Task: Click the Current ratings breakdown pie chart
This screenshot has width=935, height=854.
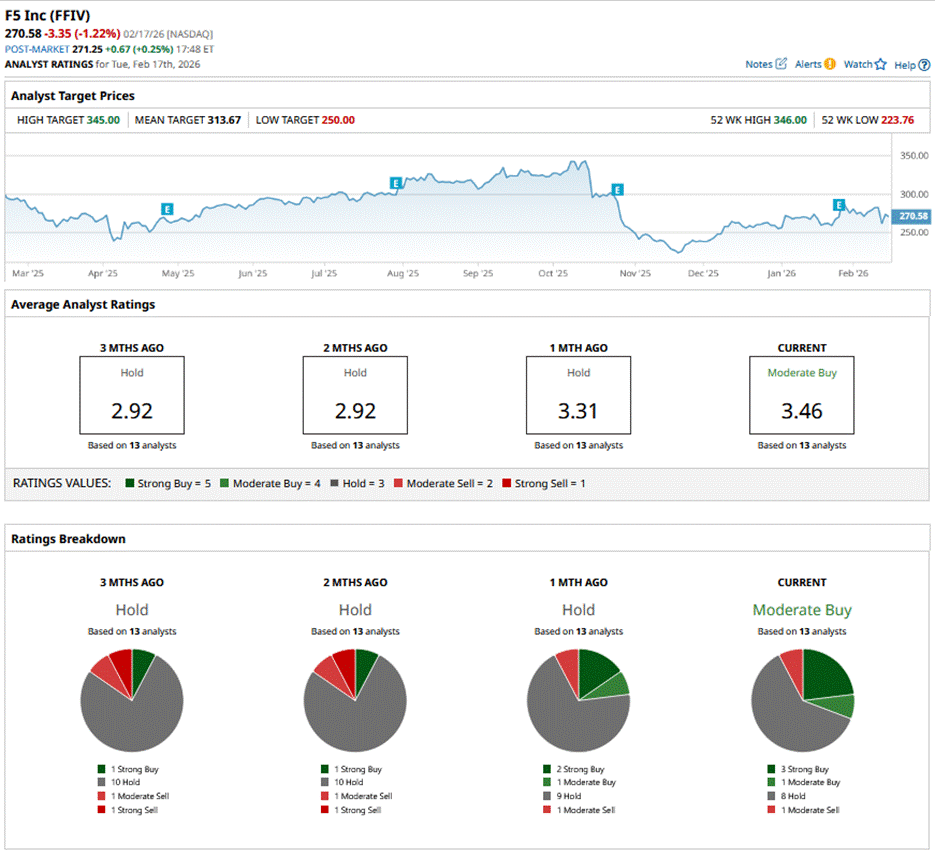Action: click(x=802, y=700)
